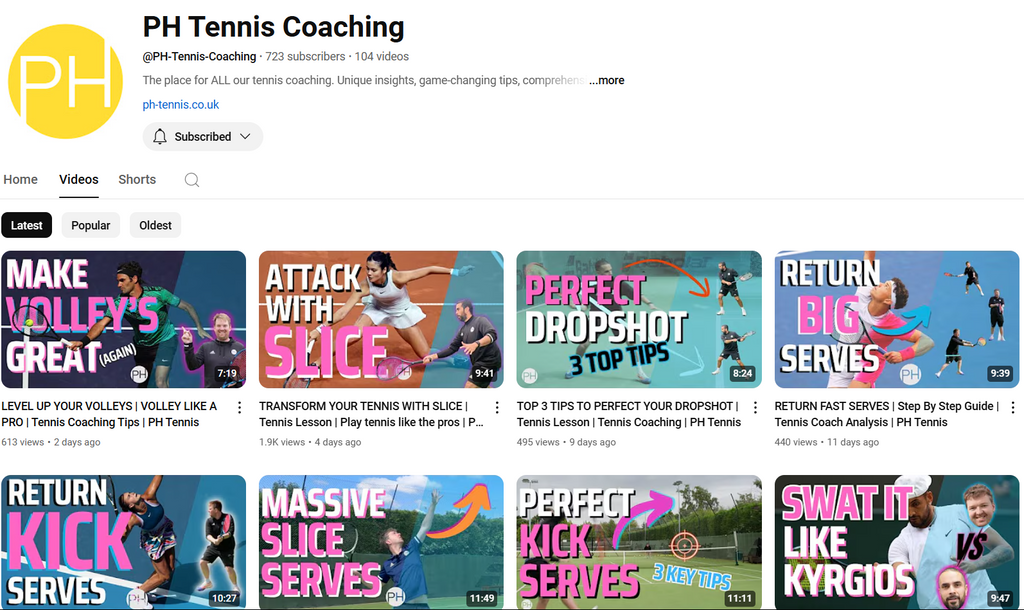Click the channel search magnifier icon

pos(191,180)
